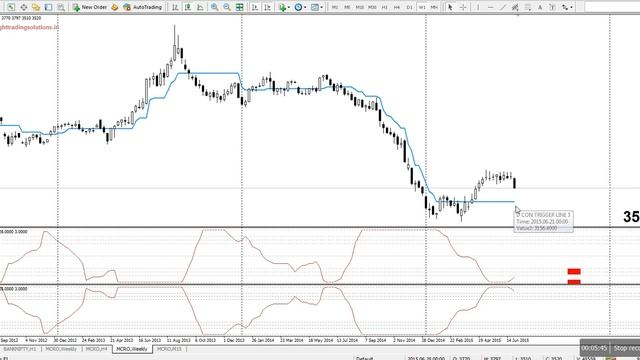
Task: Switch chart to Candlesticks mode
Action: tap(188, 7)
